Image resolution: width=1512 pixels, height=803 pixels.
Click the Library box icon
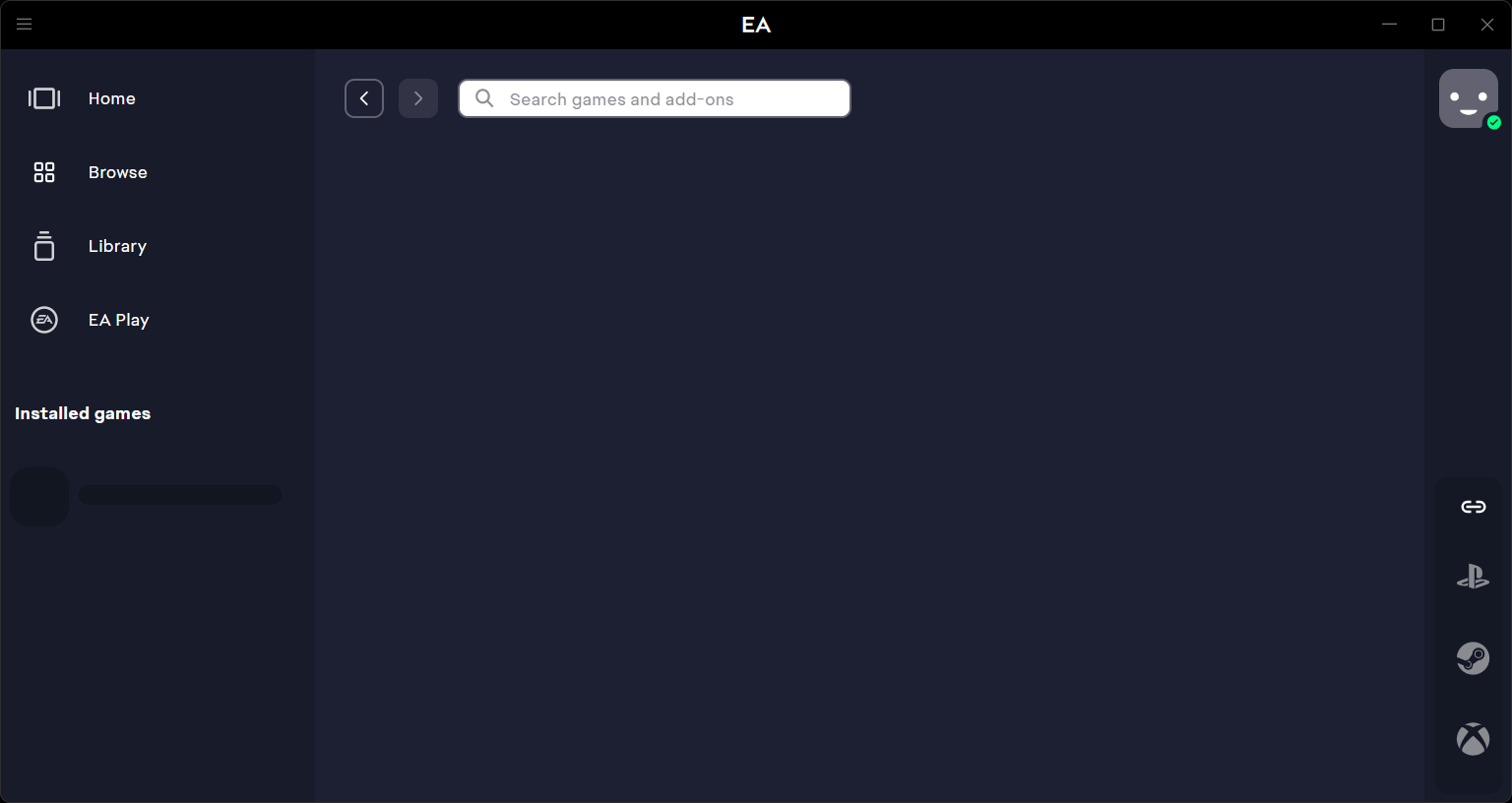43,245
